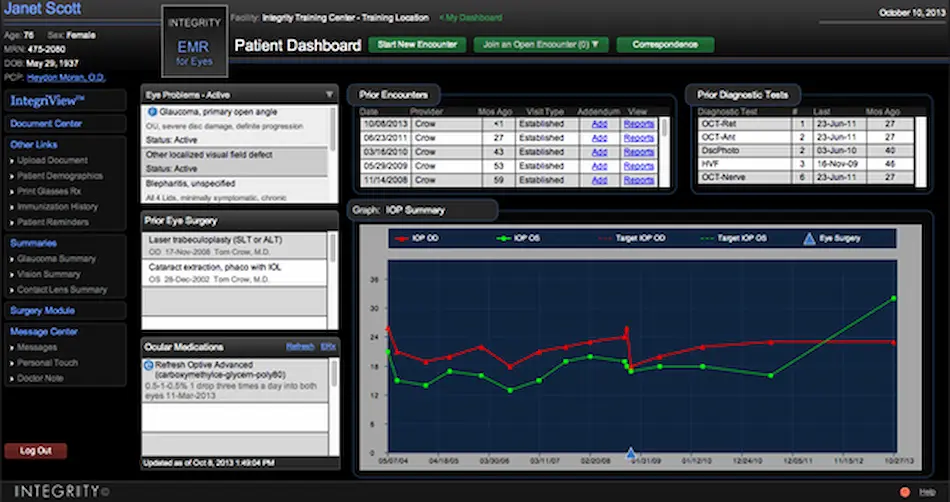The image size is (950, 502).
Task: View Reports for 05/29/2009 encounter
Action: [x=639, y=166]
